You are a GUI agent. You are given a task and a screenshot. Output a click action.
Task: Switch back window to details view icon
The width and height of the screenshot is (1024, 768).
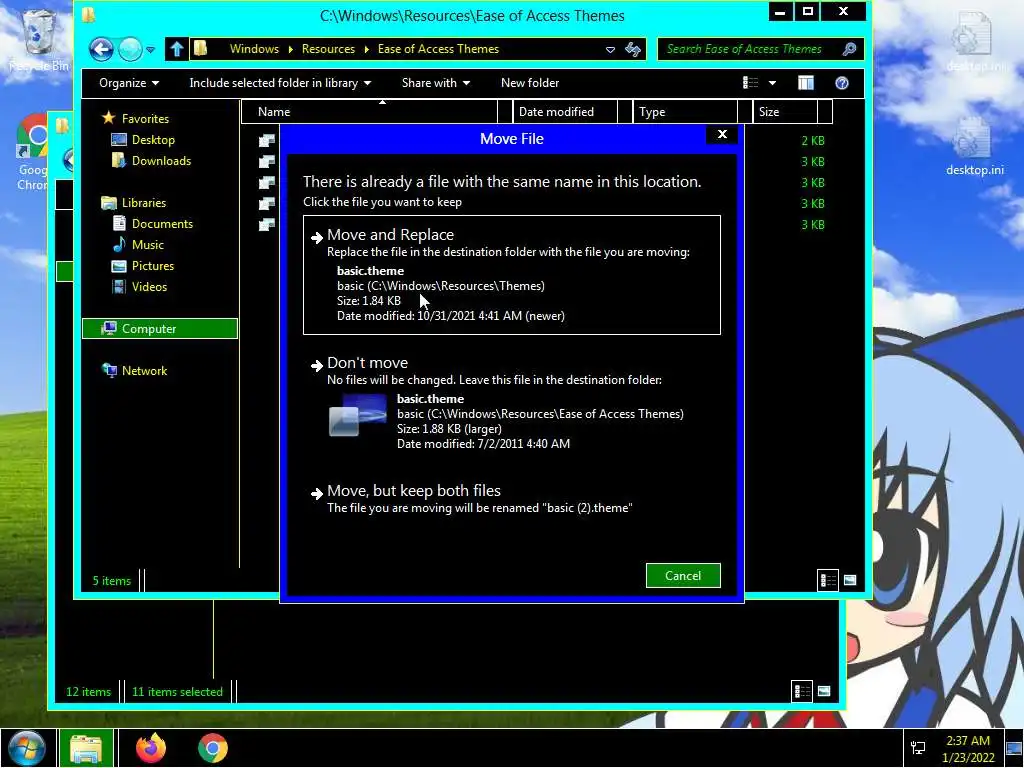[802, 691]
